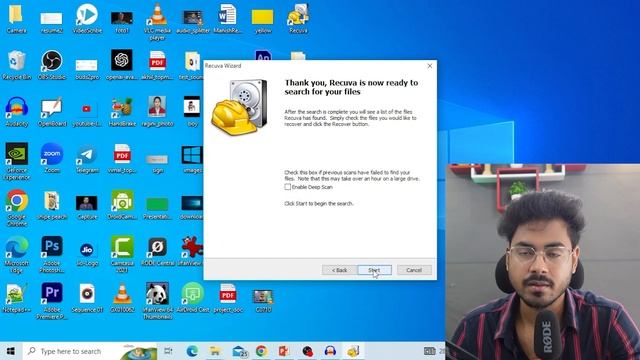
Task: Switch to Audacity on the taskbar
Action: tap(330, 351)
